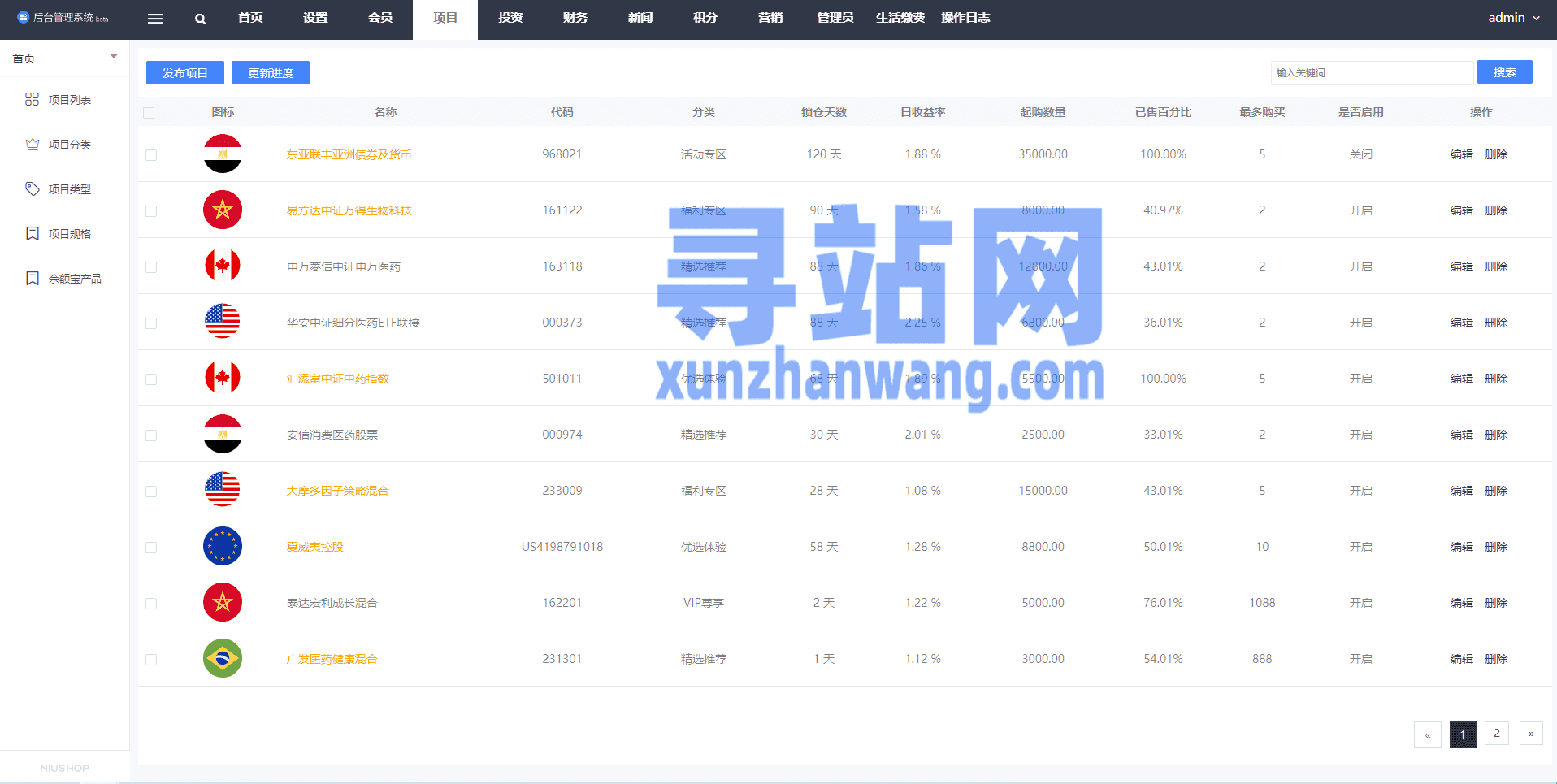Click code US4198791018 cell

[x=562, y=547]
